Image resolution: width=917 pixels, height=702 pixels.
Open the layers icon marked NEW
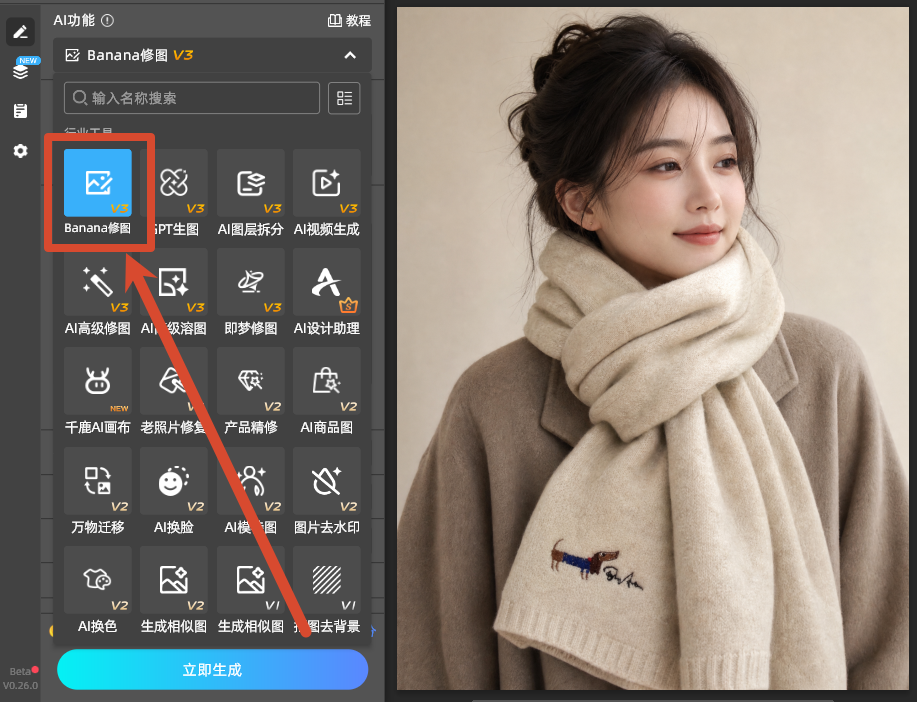(x=21, y=71)
